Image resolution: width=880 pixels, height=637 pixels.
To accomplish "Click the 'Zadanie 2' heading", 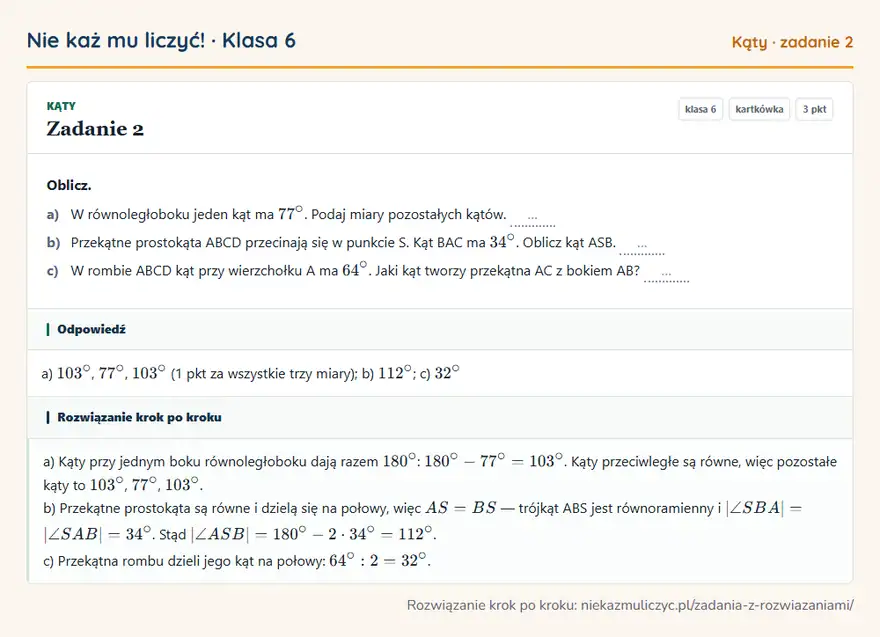I will tap(95, 129).
